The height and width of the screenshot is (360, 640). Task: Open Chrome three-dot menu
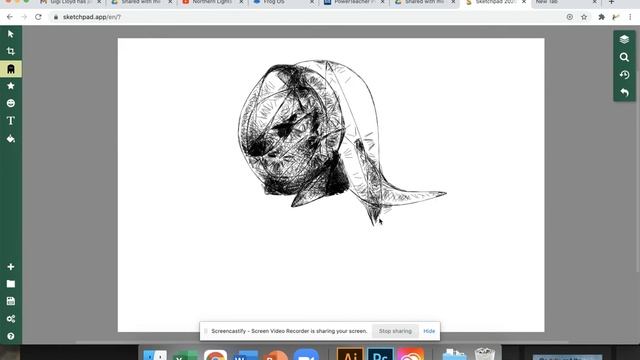tap(630, 17)
